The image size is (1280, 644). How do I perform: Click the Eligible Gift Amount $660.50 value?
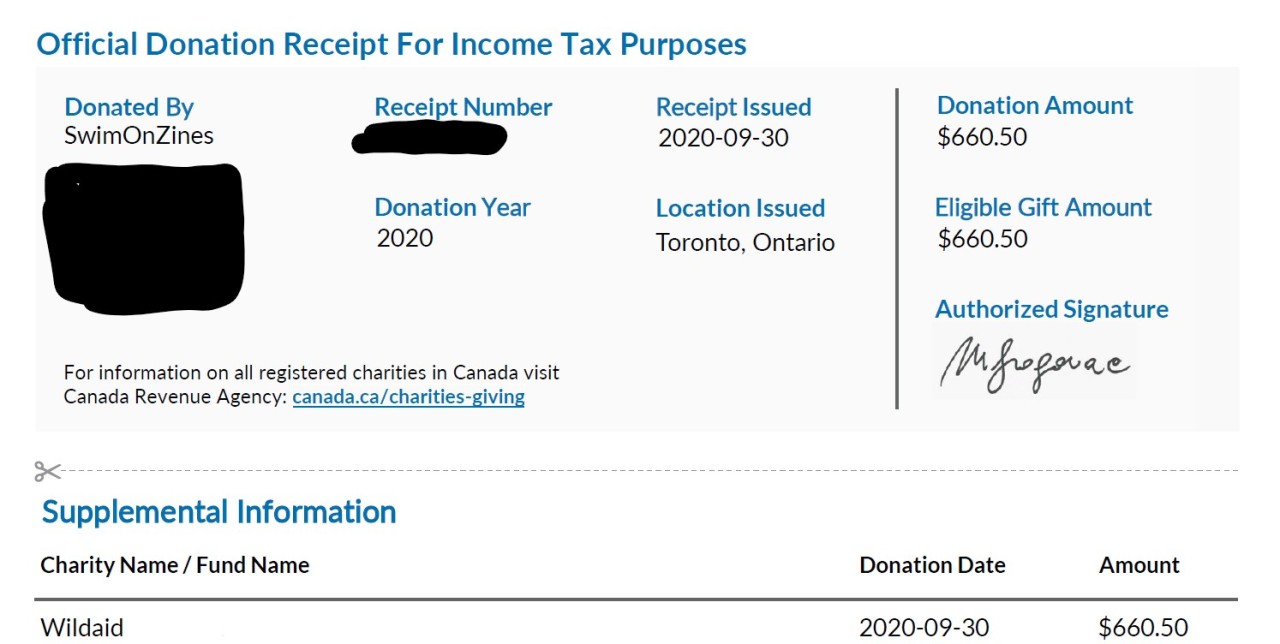coord(983,239)
